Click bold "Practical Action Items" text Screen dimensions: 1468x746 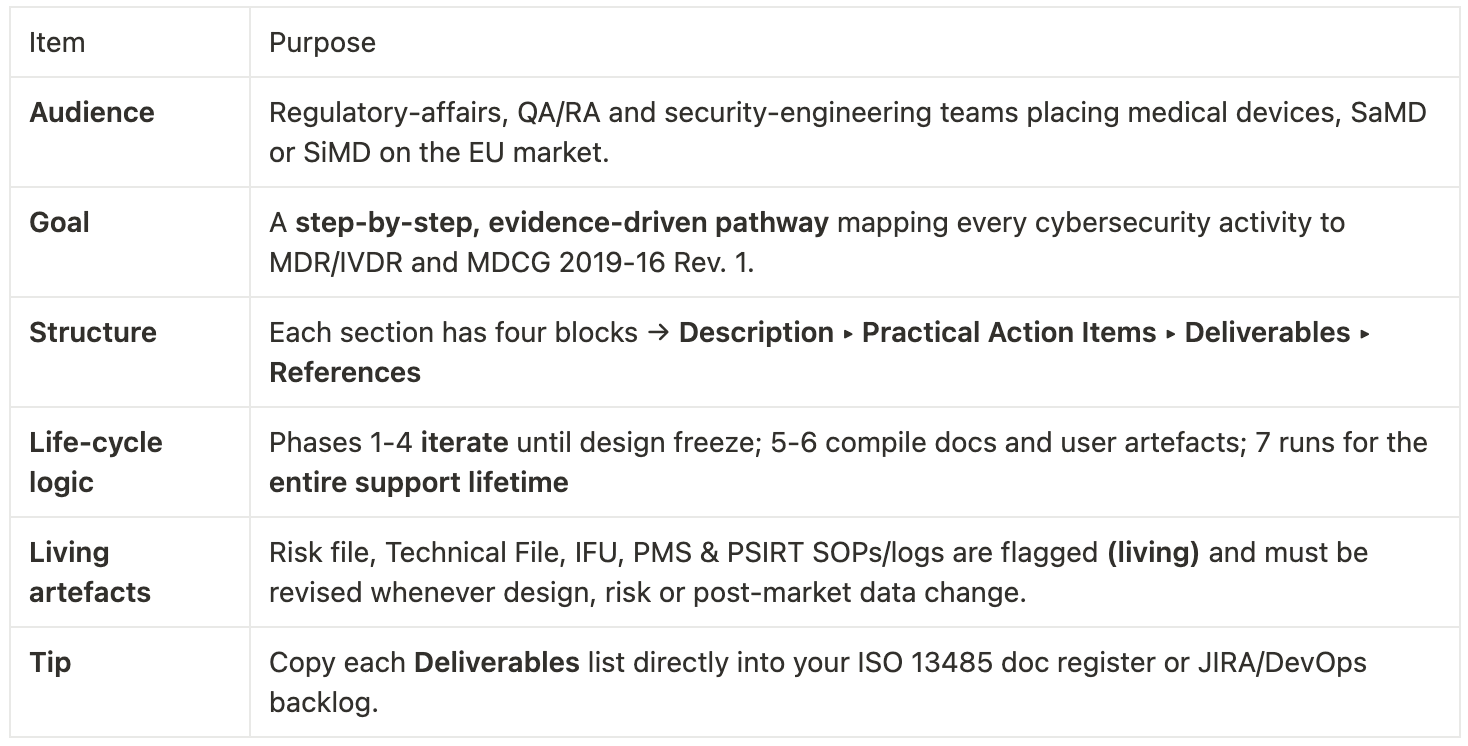point(1008,332)
